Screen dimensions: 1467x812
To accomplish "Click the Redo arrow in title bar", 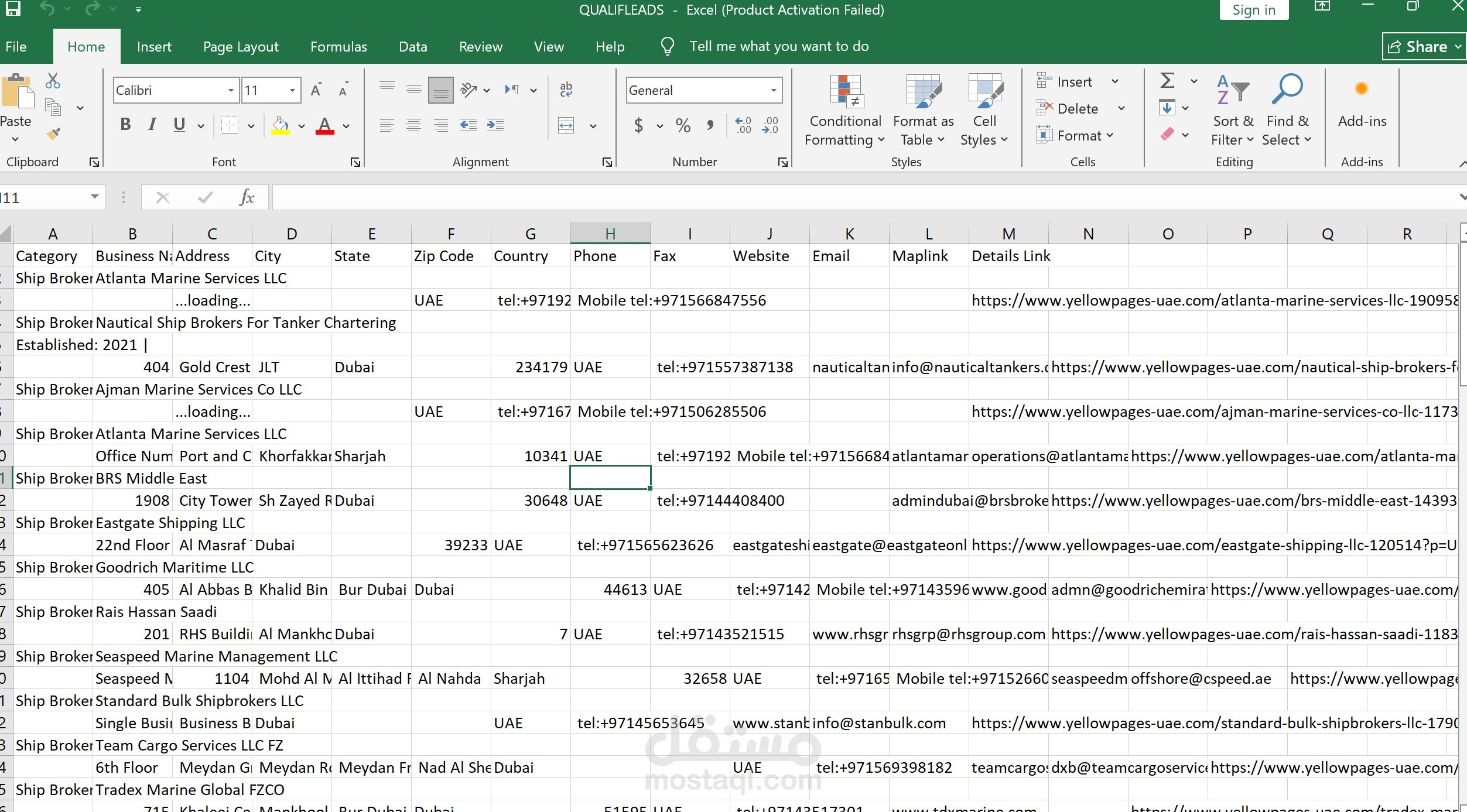I will click(x=93, y=9).
